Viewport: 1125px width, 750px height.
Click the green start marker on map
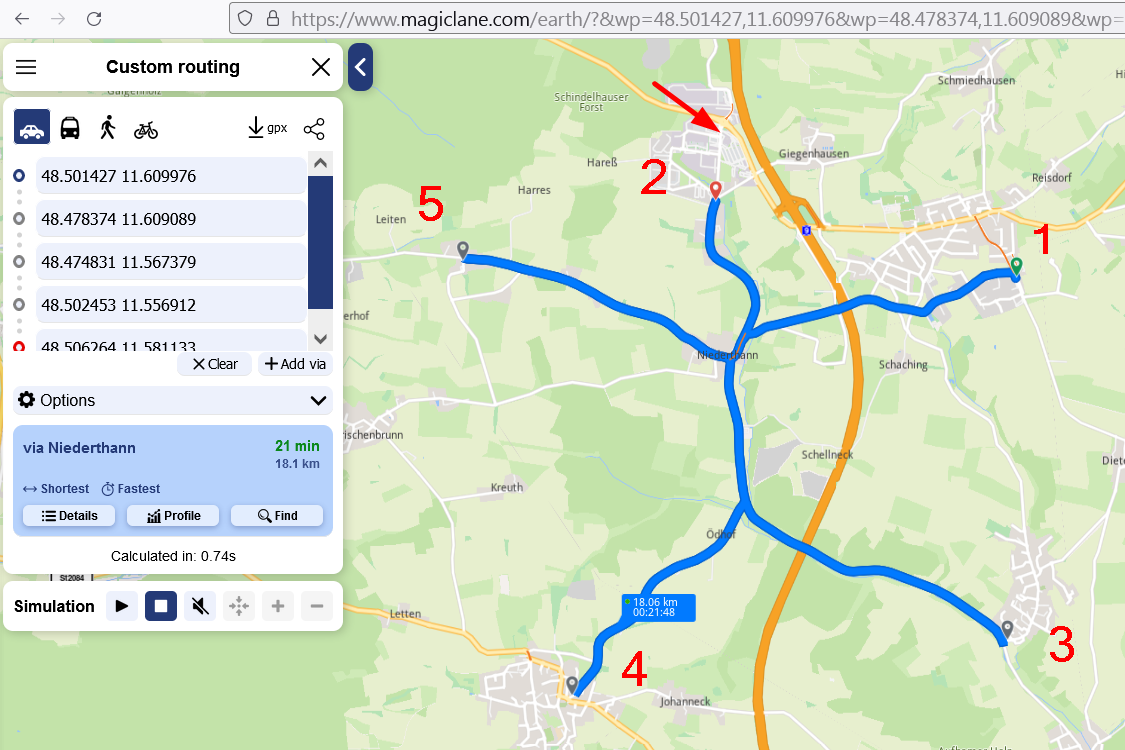(1016, 266)
